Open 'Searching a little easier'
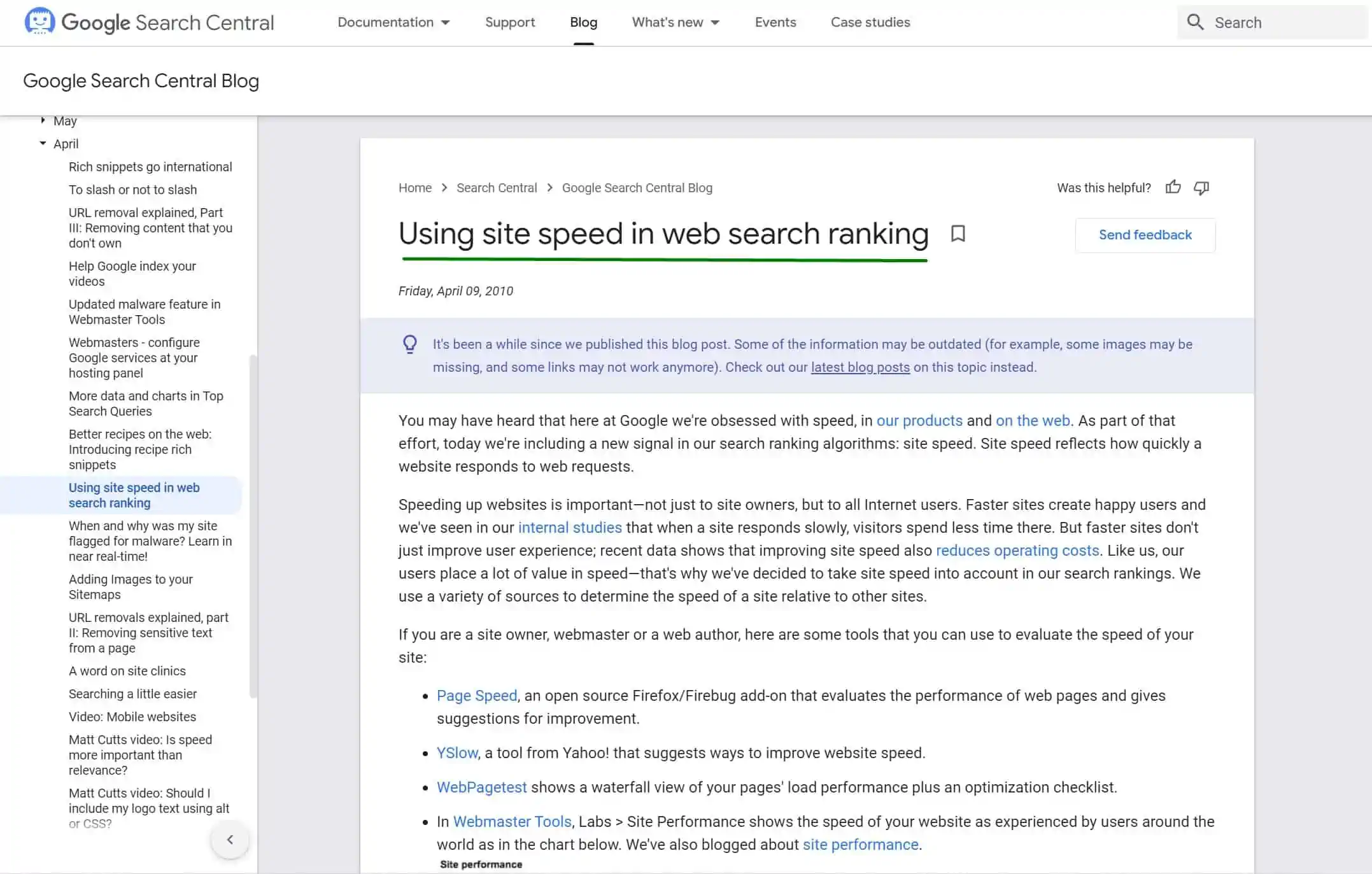 132,694
